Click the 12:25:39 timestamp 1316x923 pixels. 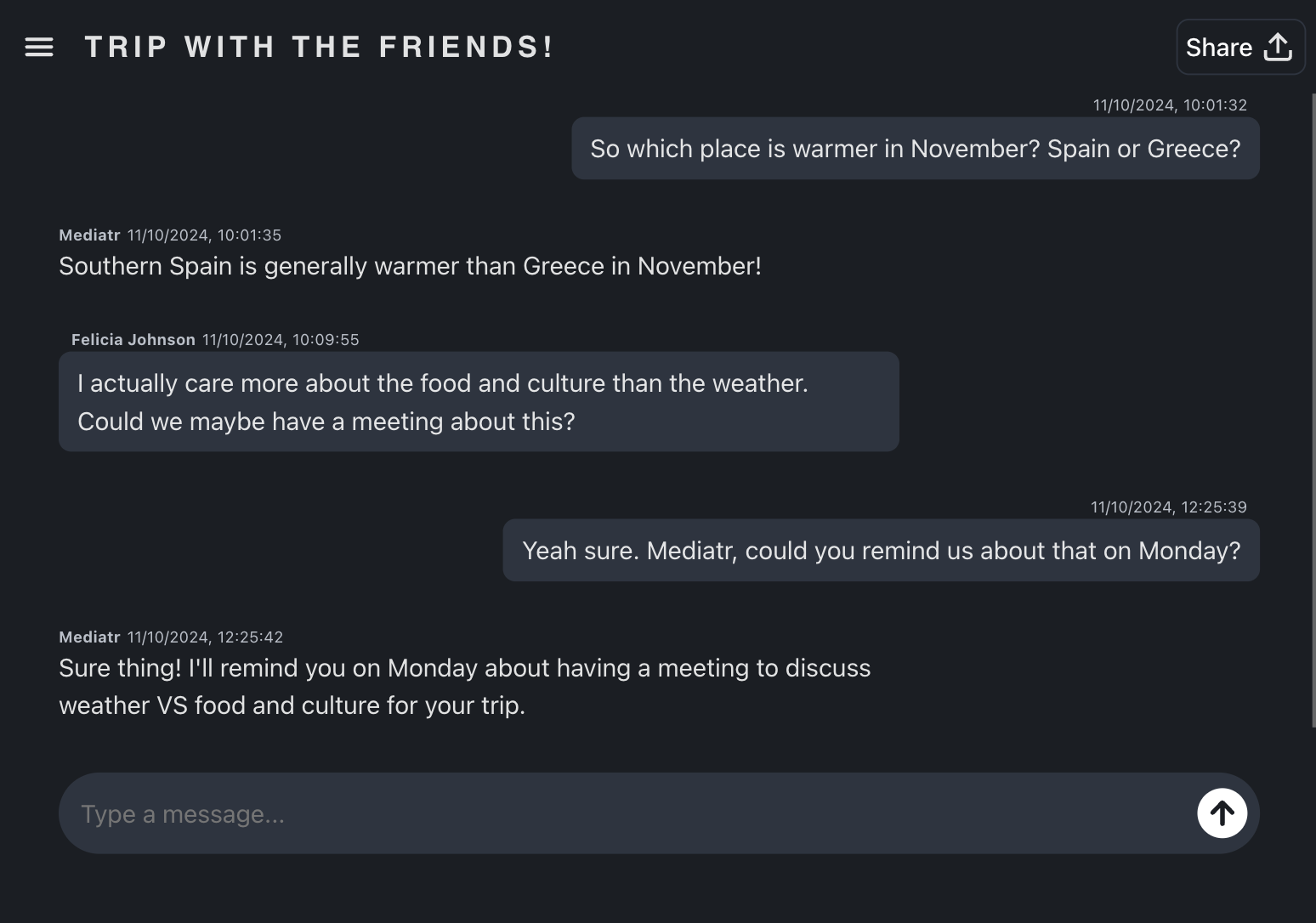pyautogui.click(x=1168, y=507)
